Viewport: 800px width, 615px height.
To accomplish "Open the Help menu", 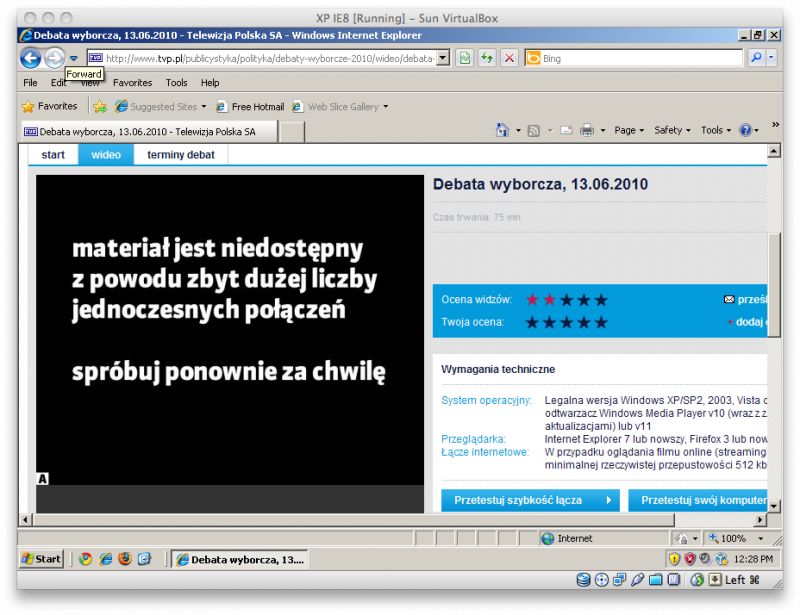I will tap(210, 83).
